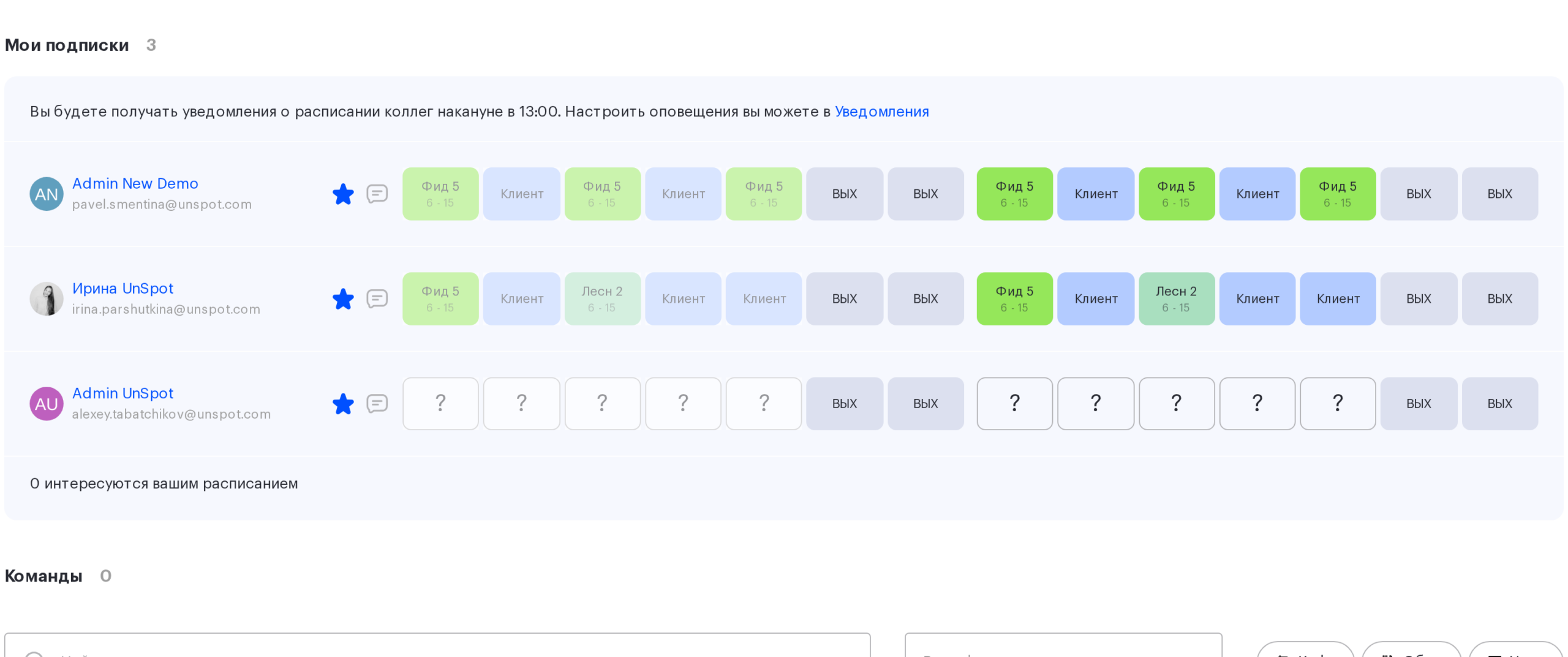The height and width of the screenshot is (657, 1568).
Task: Click faded Лесн 2 cell in Ирина's row
Action: click(x=602, y=298)
